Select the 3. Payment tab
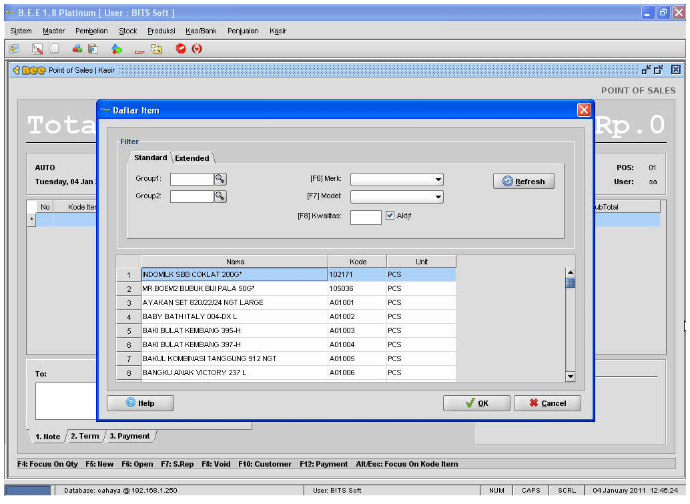The height and width of the screenshot is (504, 690). tap(130, 436)
